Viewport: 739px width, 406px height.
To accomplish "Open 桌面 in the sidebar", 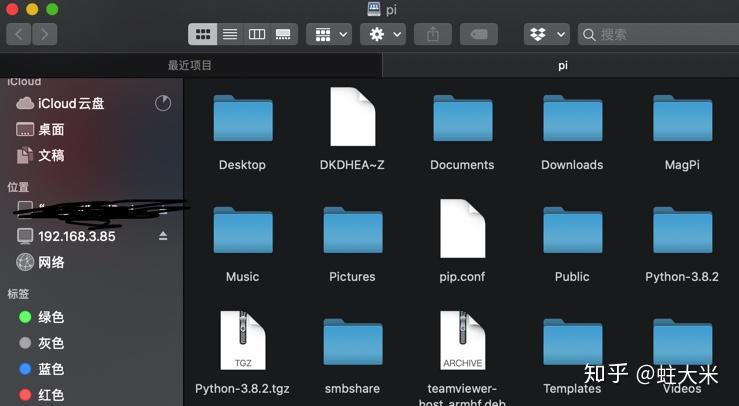I will coord(40,129).
